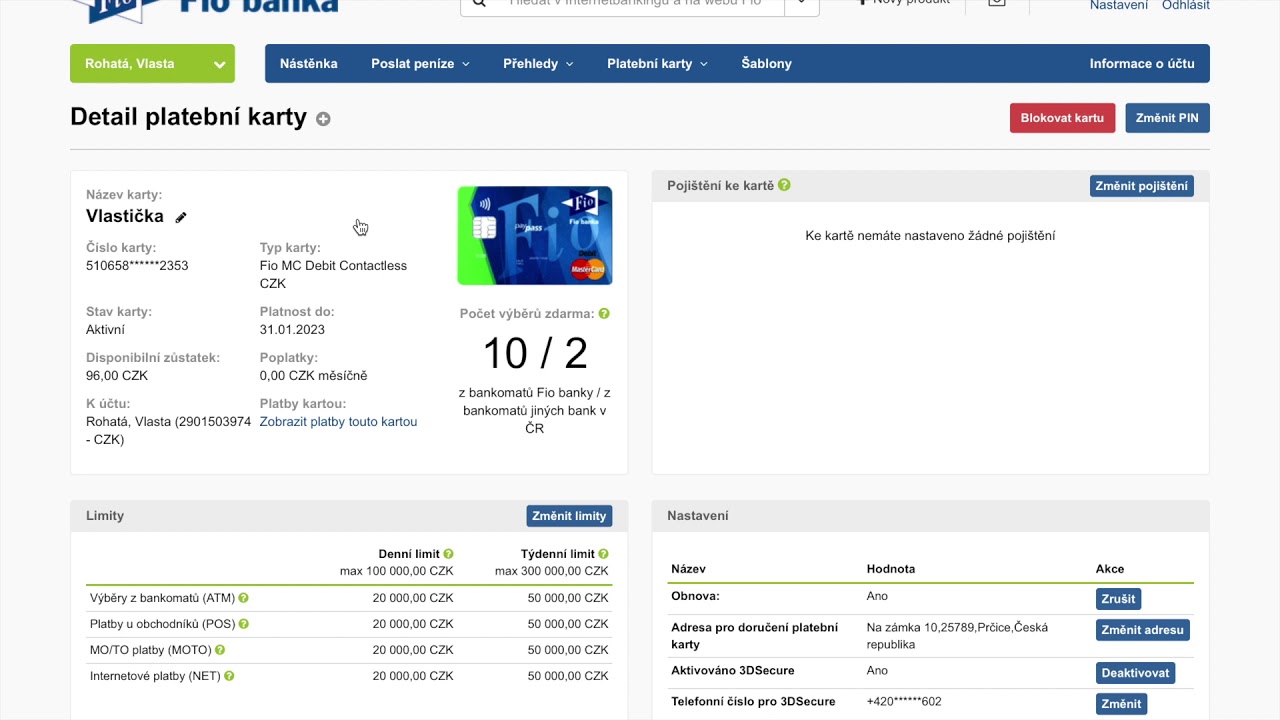Click phone number +420******602
The image size is (1280, 720).
(904, 702)
